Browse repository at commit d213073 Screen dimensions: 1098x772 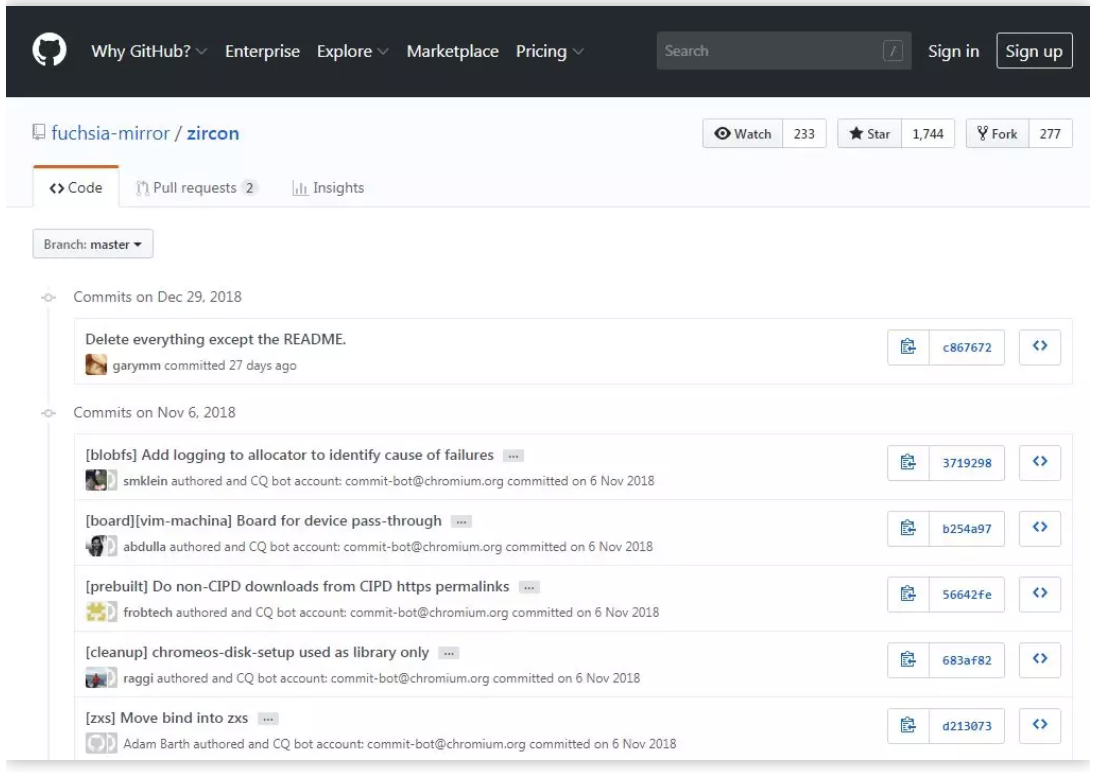click(1040, 726)
